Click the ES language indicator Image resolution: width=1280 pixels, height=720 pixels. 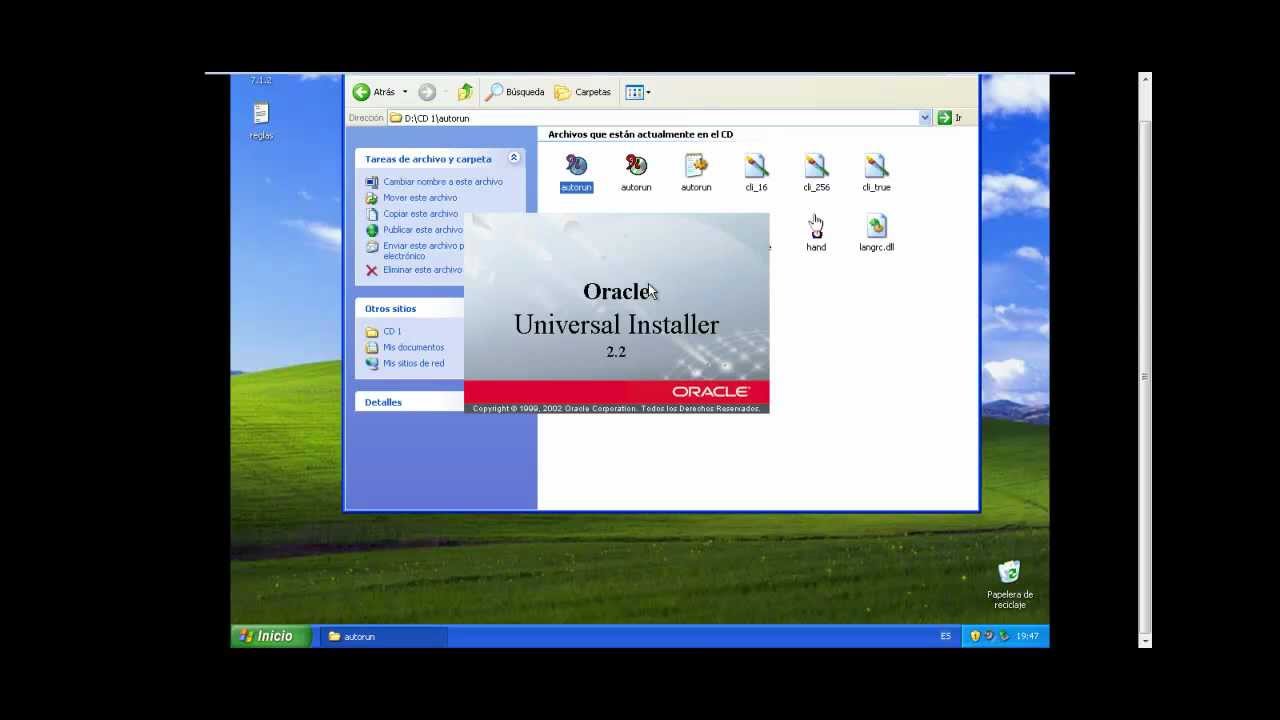tap(946, 636)
